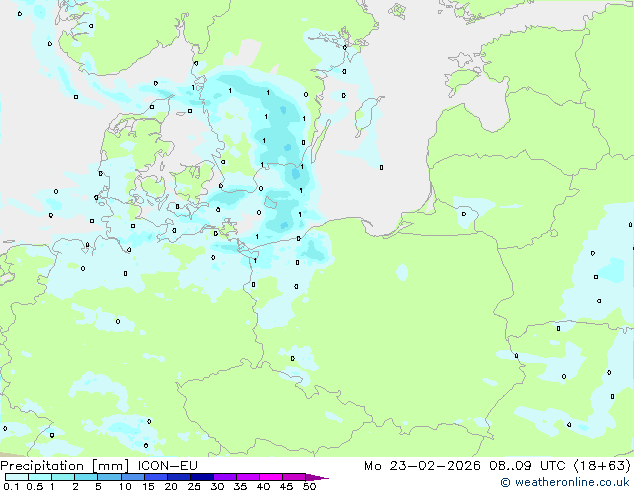
Task: Select the 2–5 mm legend color swatch
Action: point(86,477)
